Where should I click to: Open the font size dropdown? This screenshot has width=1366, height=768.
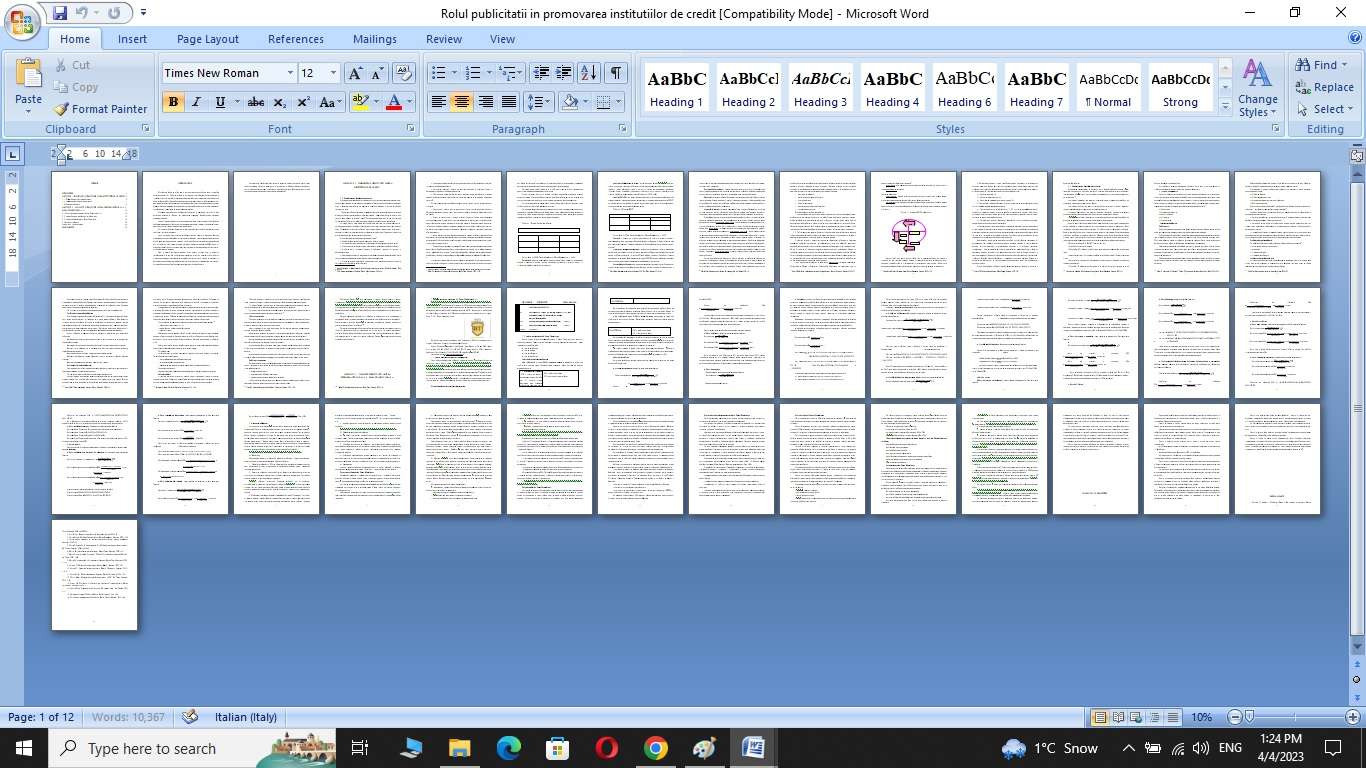coord(333,73)
